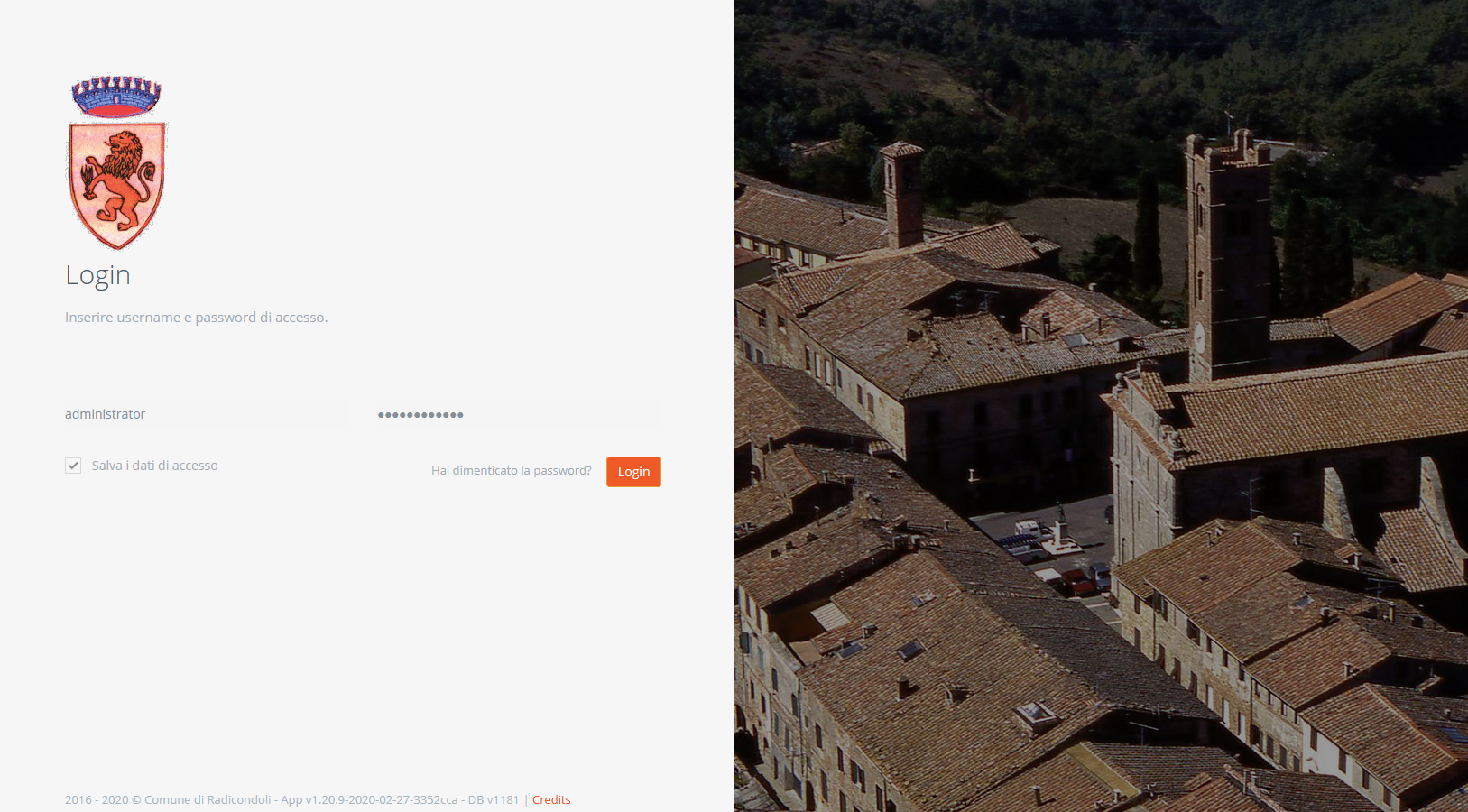Click the "© Comune di Radicondoli" copyright text
1468x812 pixels.
pyautogui.click(x=200, y=800)
